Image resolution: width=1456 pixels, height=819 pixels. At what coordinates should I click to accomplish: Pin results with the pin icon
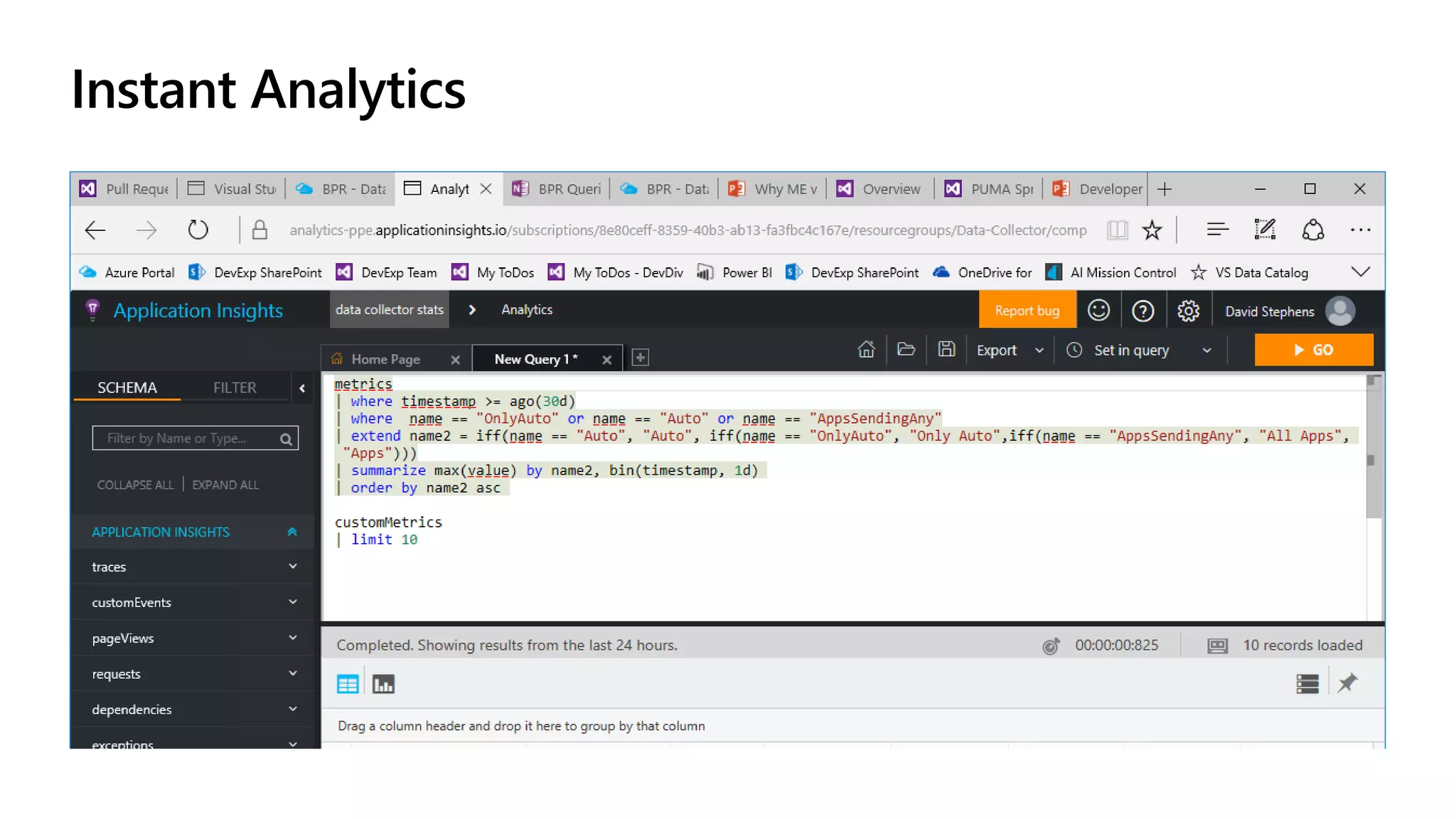pos(1347,683)
